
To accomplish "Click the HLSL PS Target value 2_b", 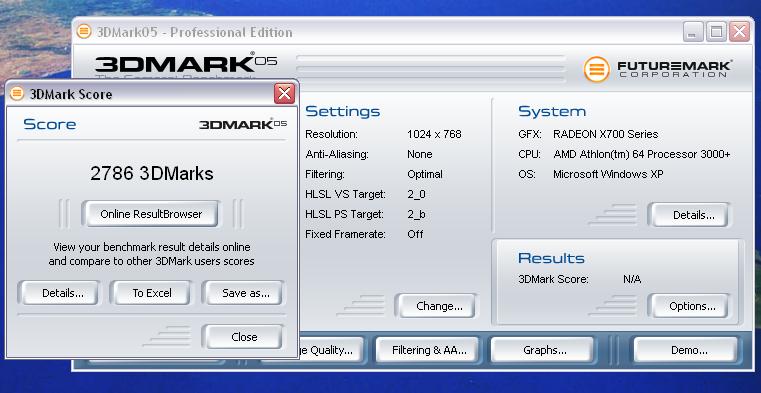I will [416, 214].
